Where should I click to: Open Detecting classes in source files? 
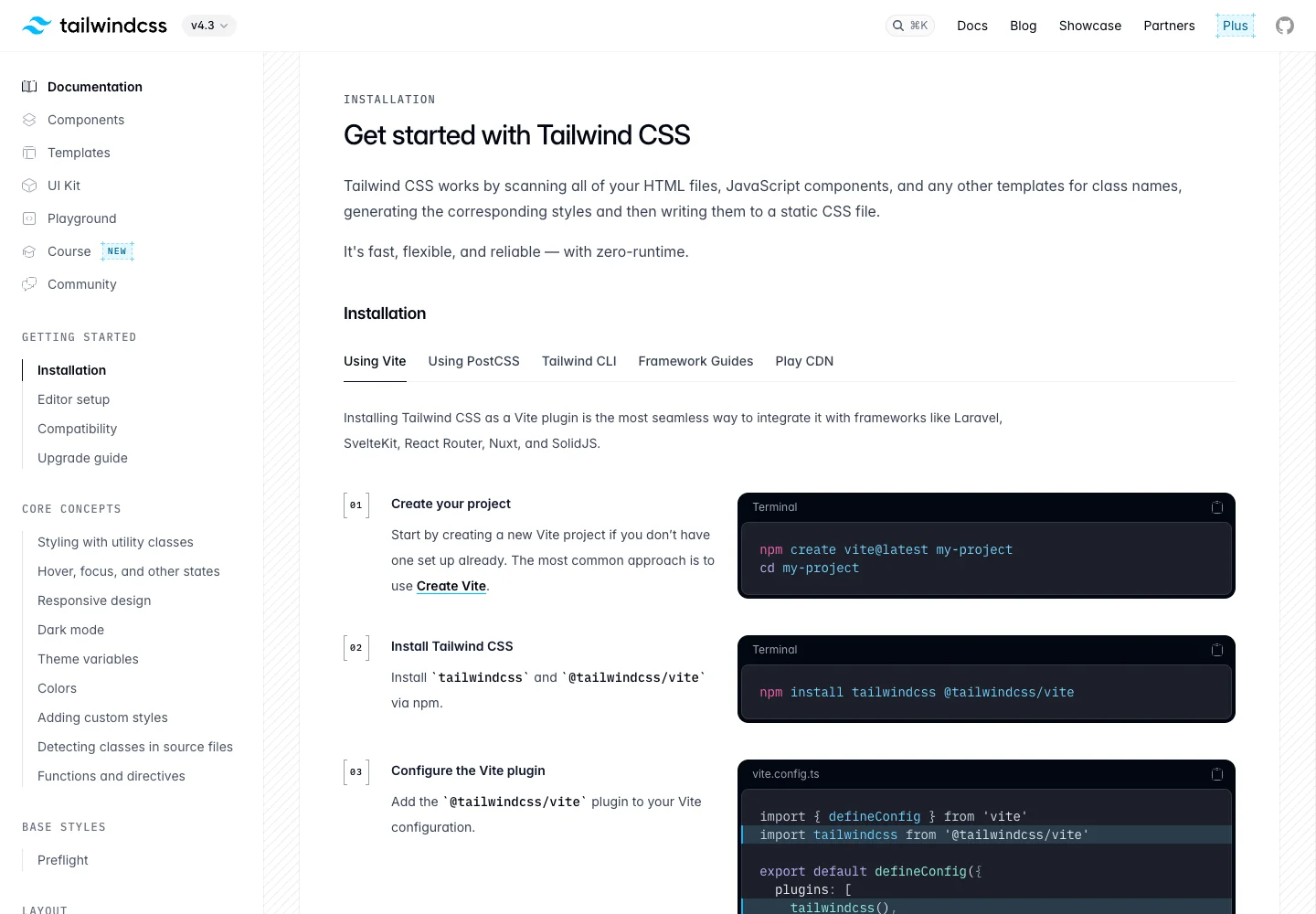click(135, 747)
